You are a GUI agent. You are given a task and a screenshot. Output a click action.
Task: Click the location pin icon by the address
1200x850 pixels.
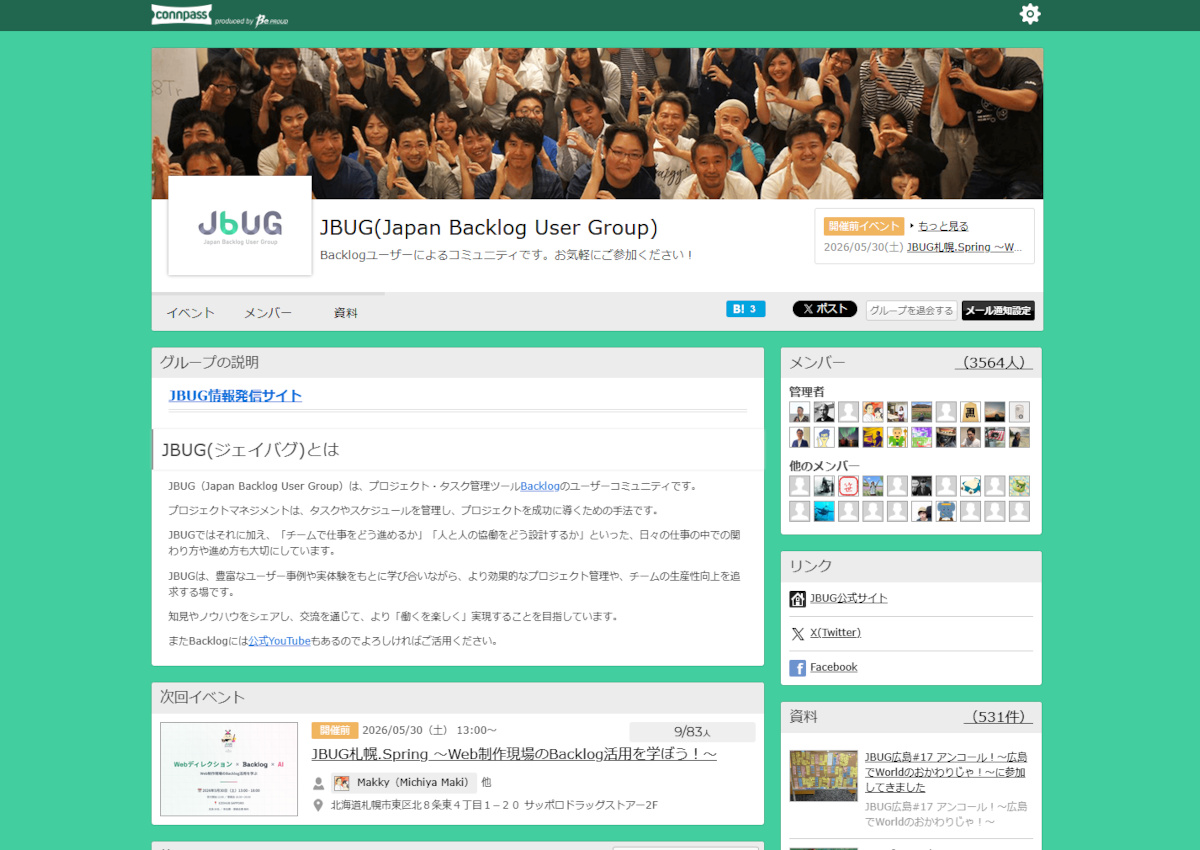[319, 805]
